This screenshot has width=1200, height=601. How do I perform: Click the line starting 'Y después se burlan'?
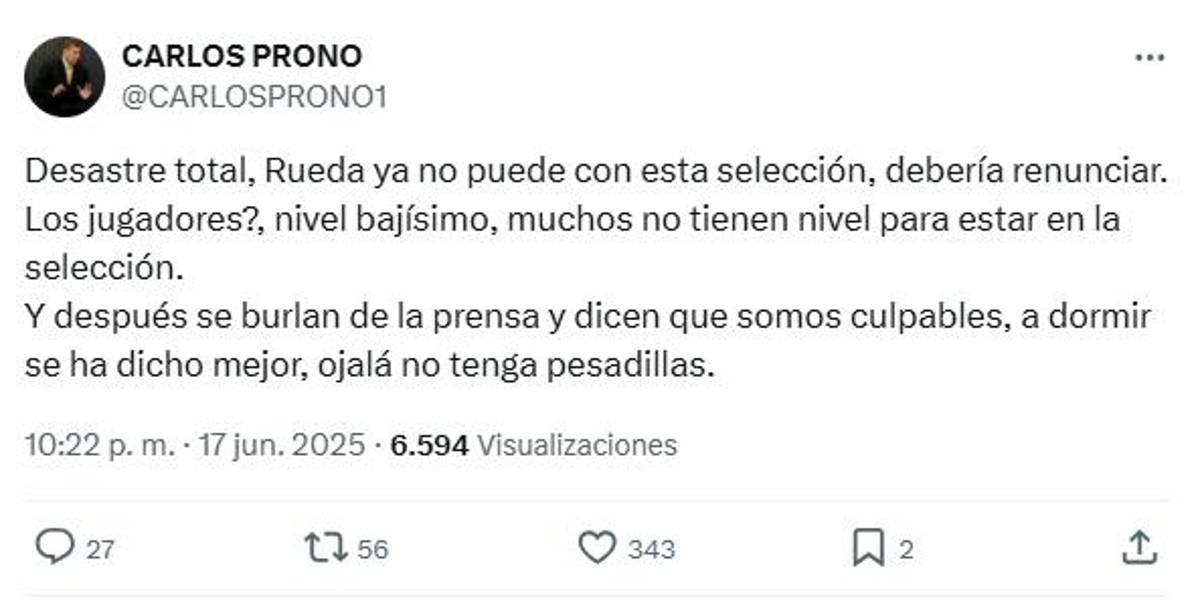point(588,318)
